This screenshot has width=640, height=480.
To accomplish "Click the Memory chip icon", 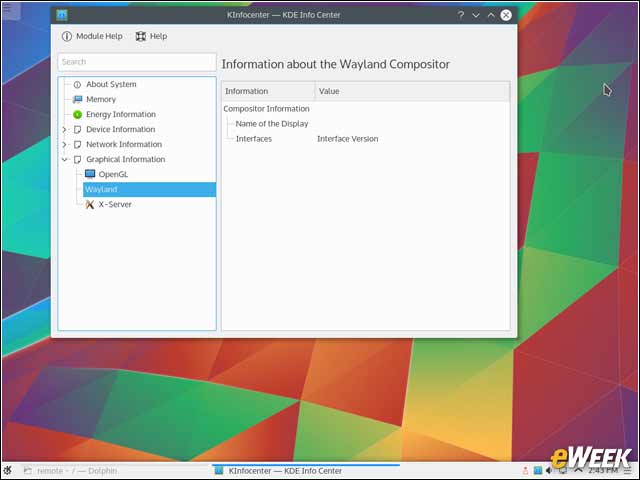I will (x=77, y=100).
